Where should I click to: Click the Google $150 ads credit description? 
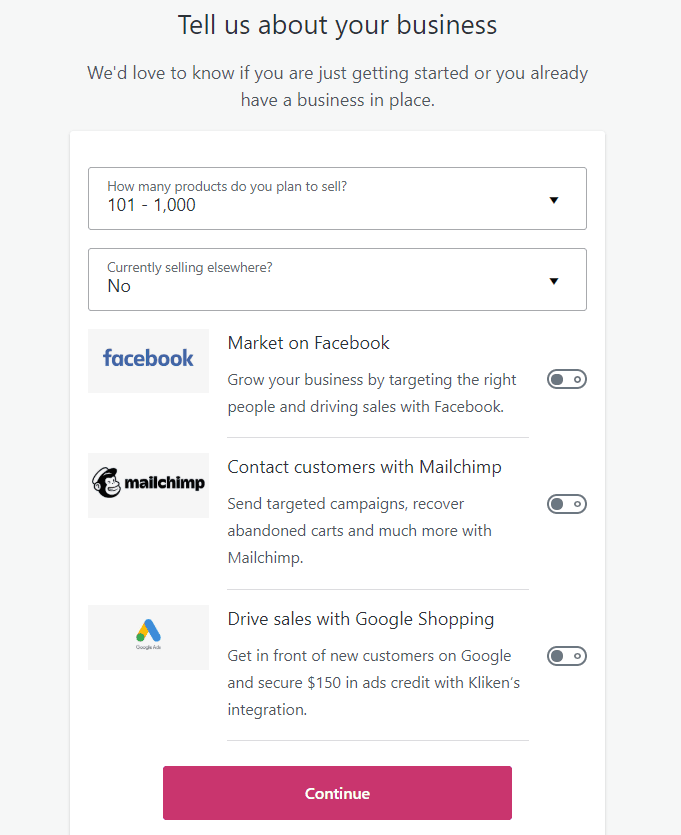click(373, 682)
